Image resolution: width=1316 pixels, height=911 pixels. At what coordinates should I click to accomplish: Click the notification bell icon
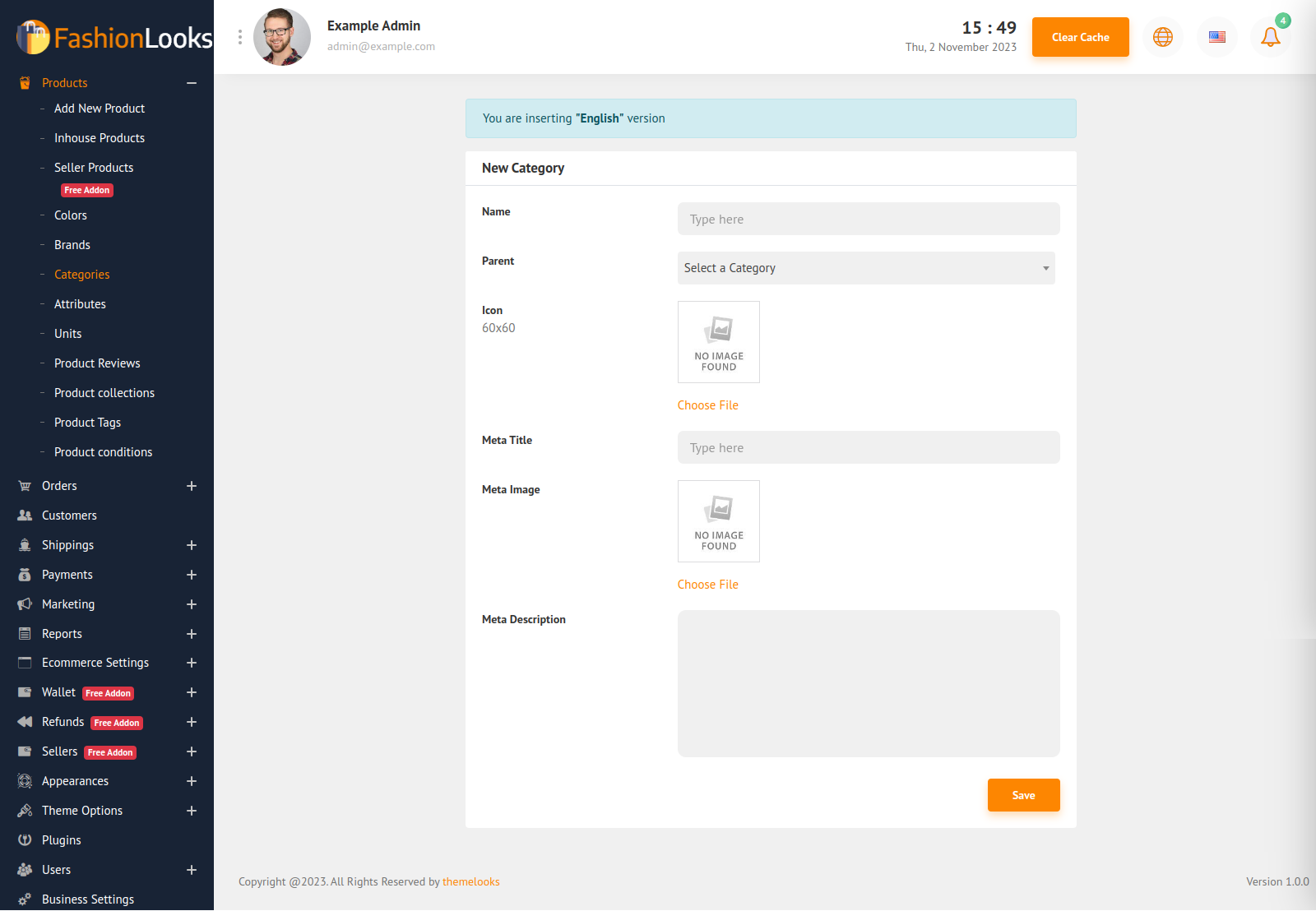[x=1270, y=37]
